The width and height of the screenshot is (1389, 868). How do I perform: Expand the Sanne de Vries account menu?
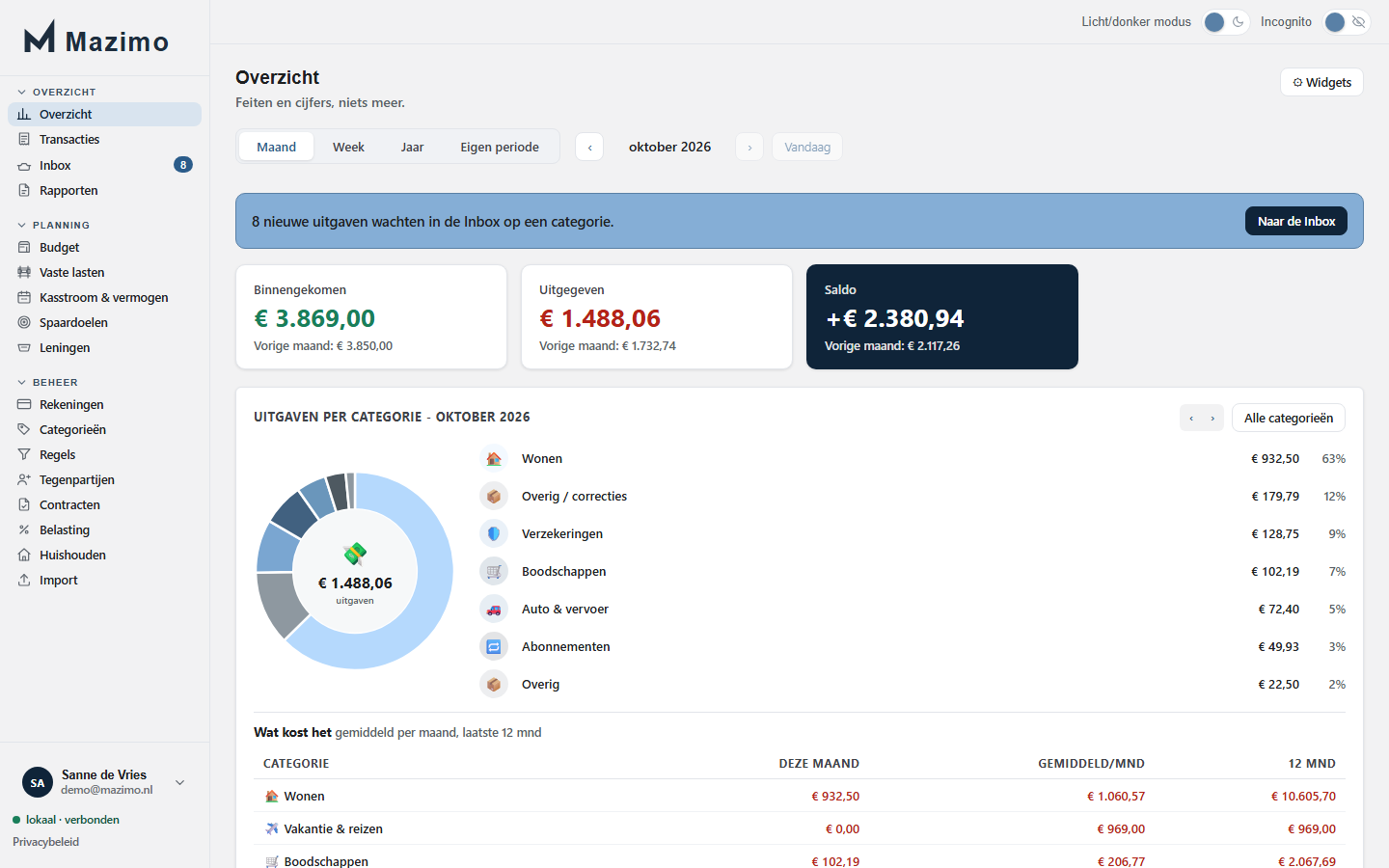click(x=179, y=783)
